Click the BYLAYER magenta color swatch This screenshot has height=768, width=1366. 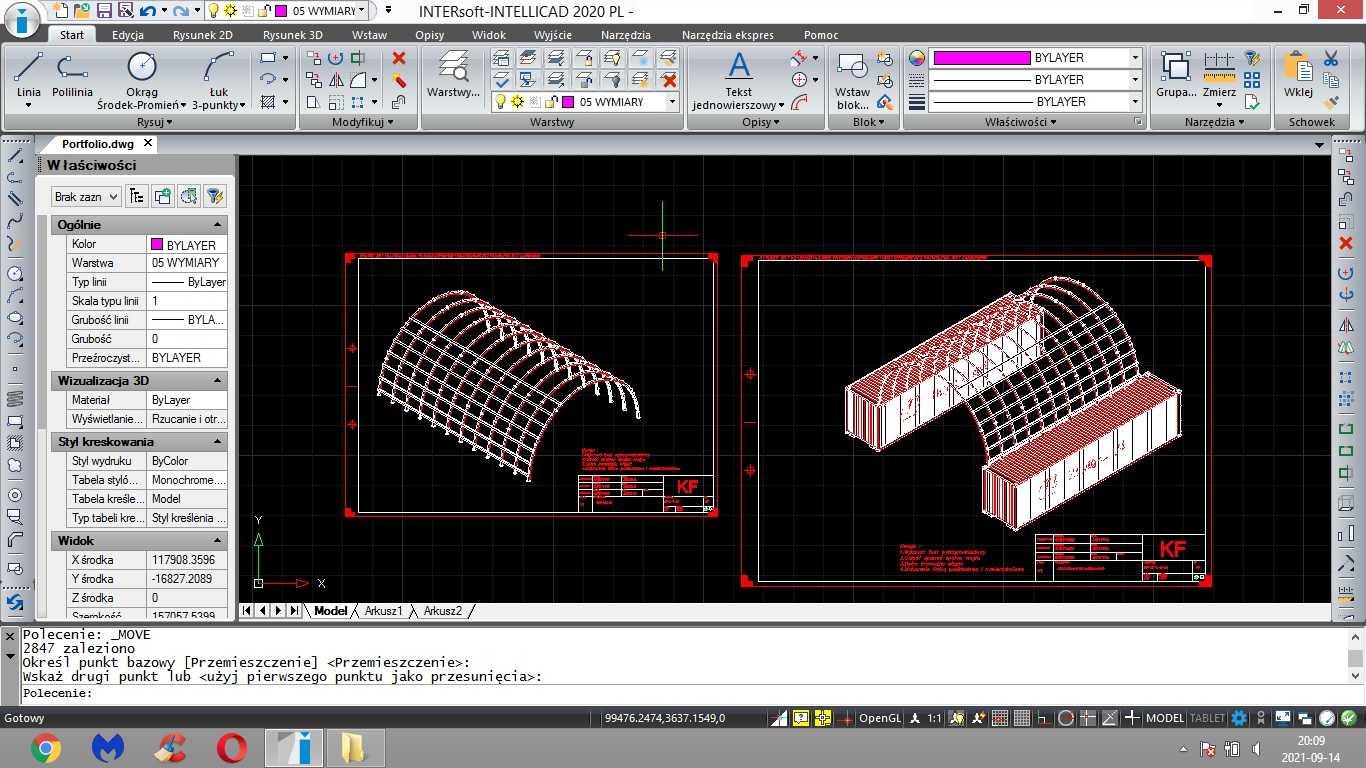point(981,58)
